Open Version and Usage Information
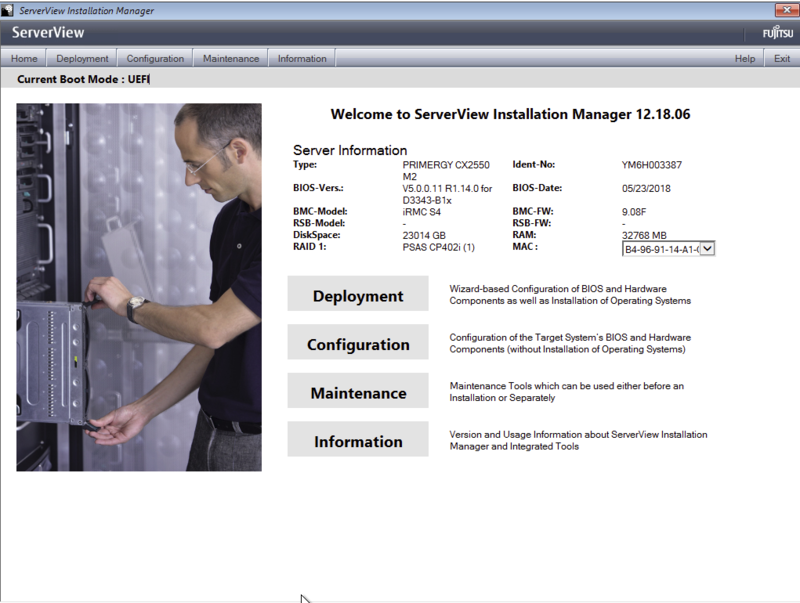The width and height of the screenshot is (800, 603). 357,440
